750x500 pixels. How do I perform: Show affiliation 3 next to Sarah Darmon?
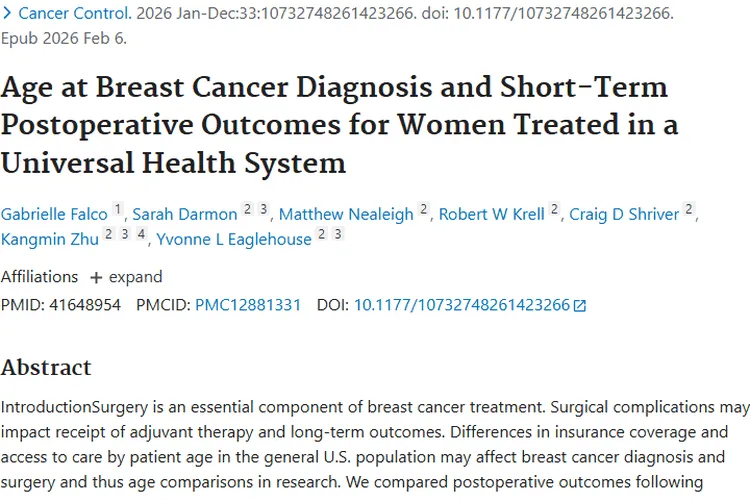coord(264,209)
